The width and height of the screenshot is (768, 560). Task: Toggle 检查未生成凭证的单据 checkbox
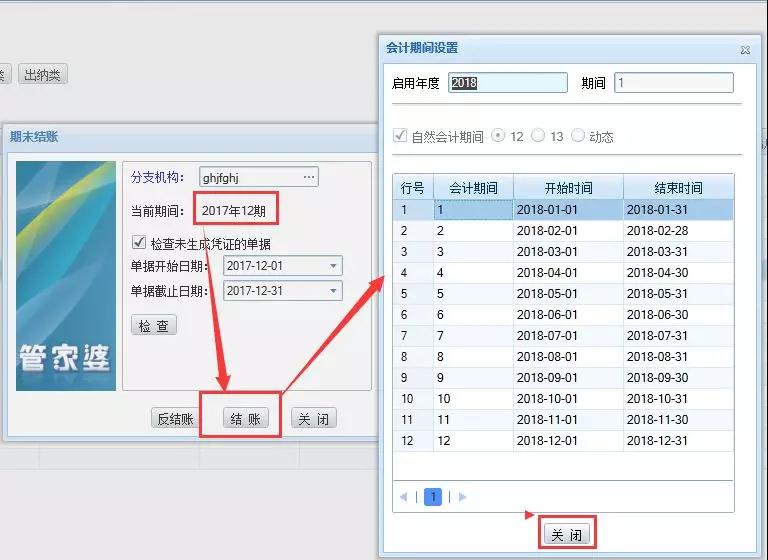pos(139,243)
